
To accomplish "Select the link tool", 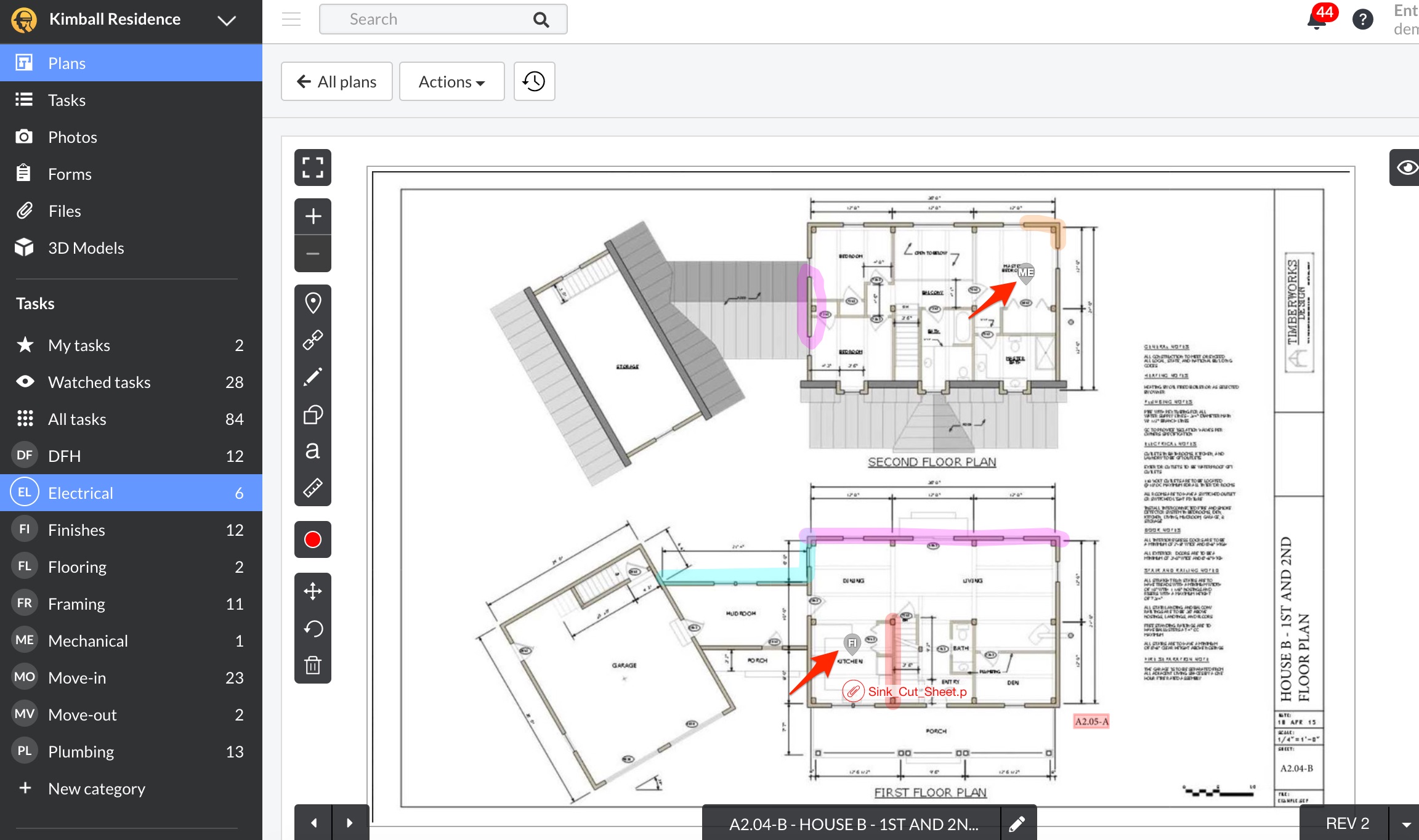I will pos(313,340).
